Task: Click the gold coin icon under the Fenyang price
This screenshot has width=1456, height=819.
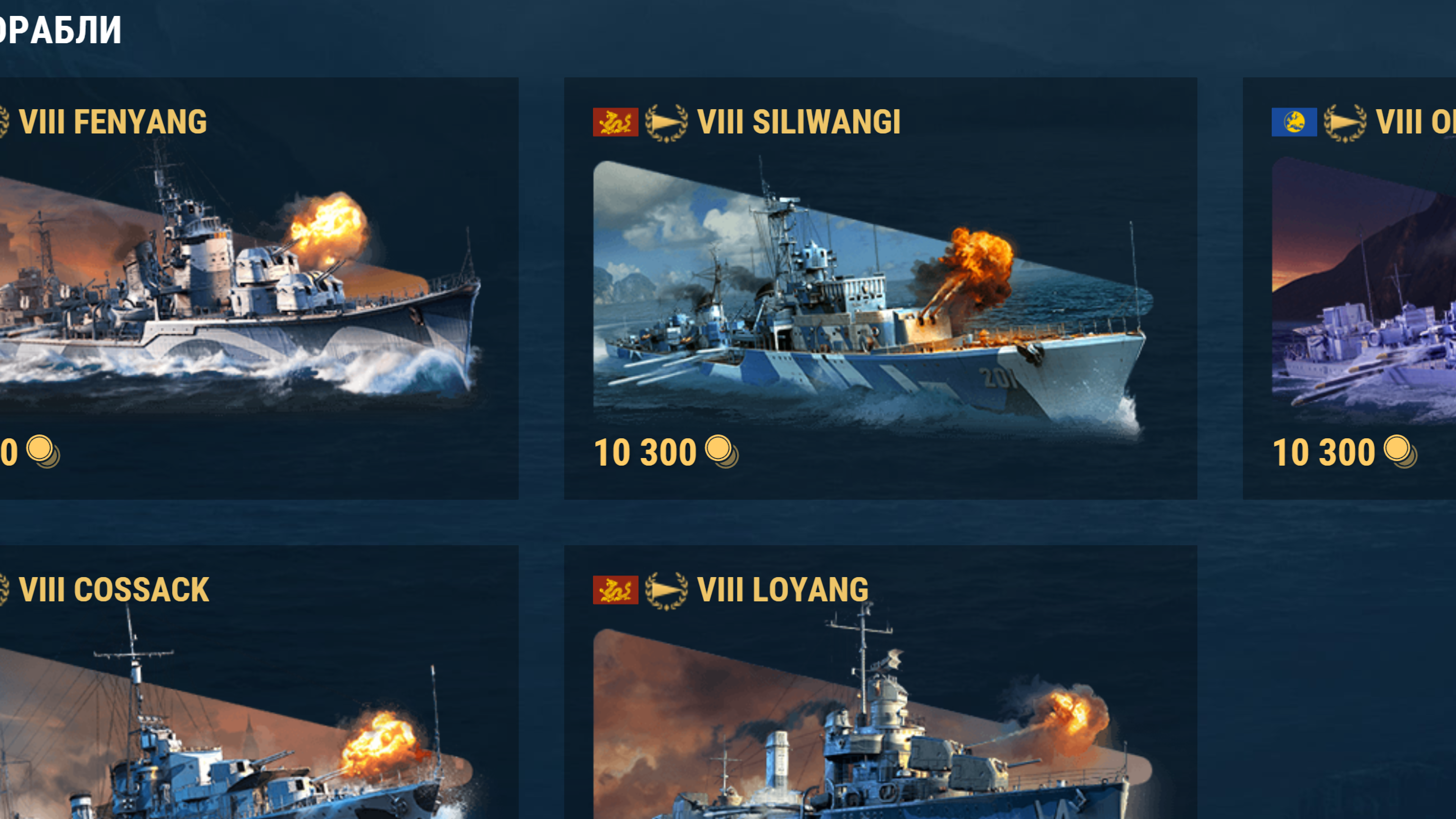Action: (x=43, y=452)
